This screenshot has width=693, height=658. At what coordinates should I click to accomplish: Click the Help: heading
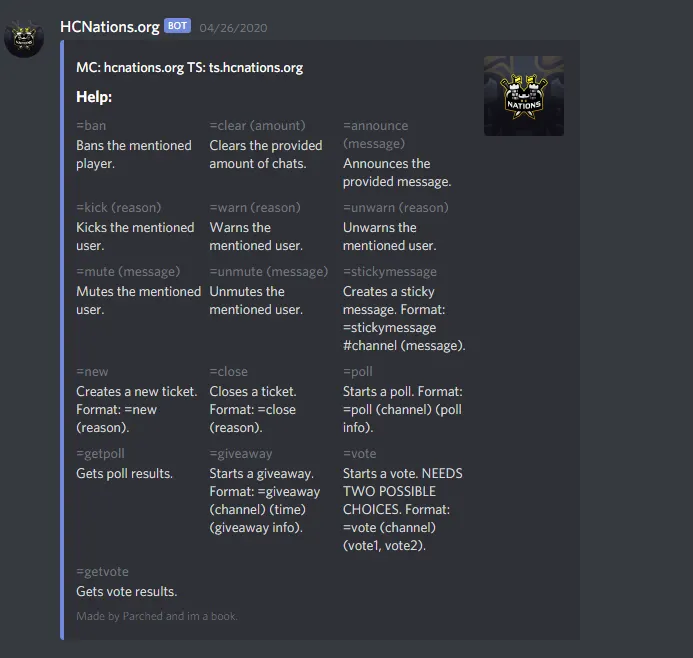click(94, 97)
